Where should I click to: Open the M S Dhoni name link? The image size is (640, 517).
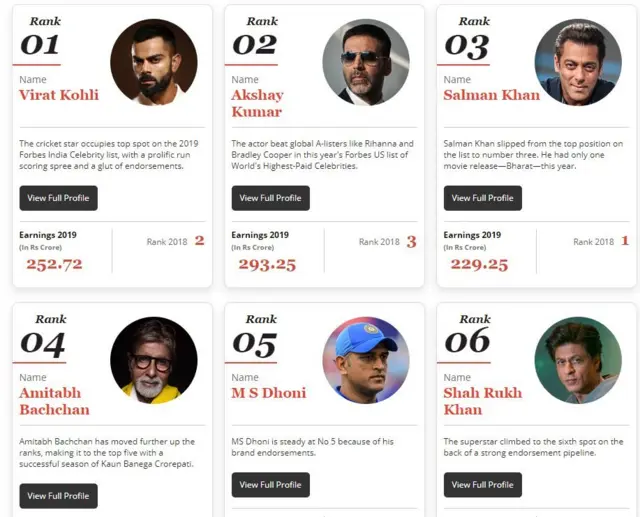click(268, 393)
